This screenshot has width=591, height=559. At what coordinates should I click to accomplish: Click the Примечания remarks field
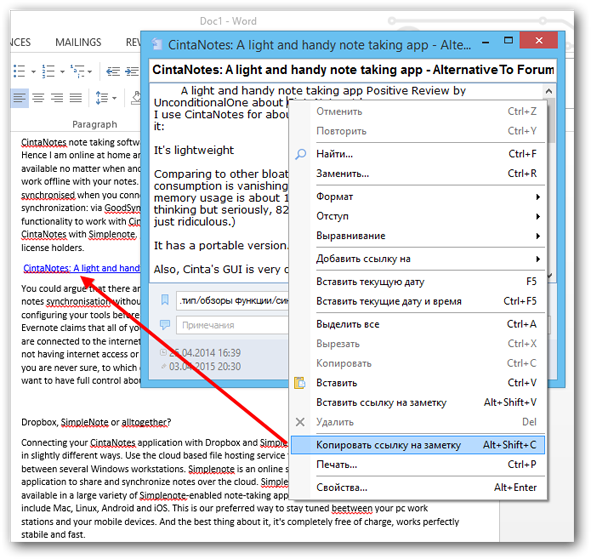(232, 325)
